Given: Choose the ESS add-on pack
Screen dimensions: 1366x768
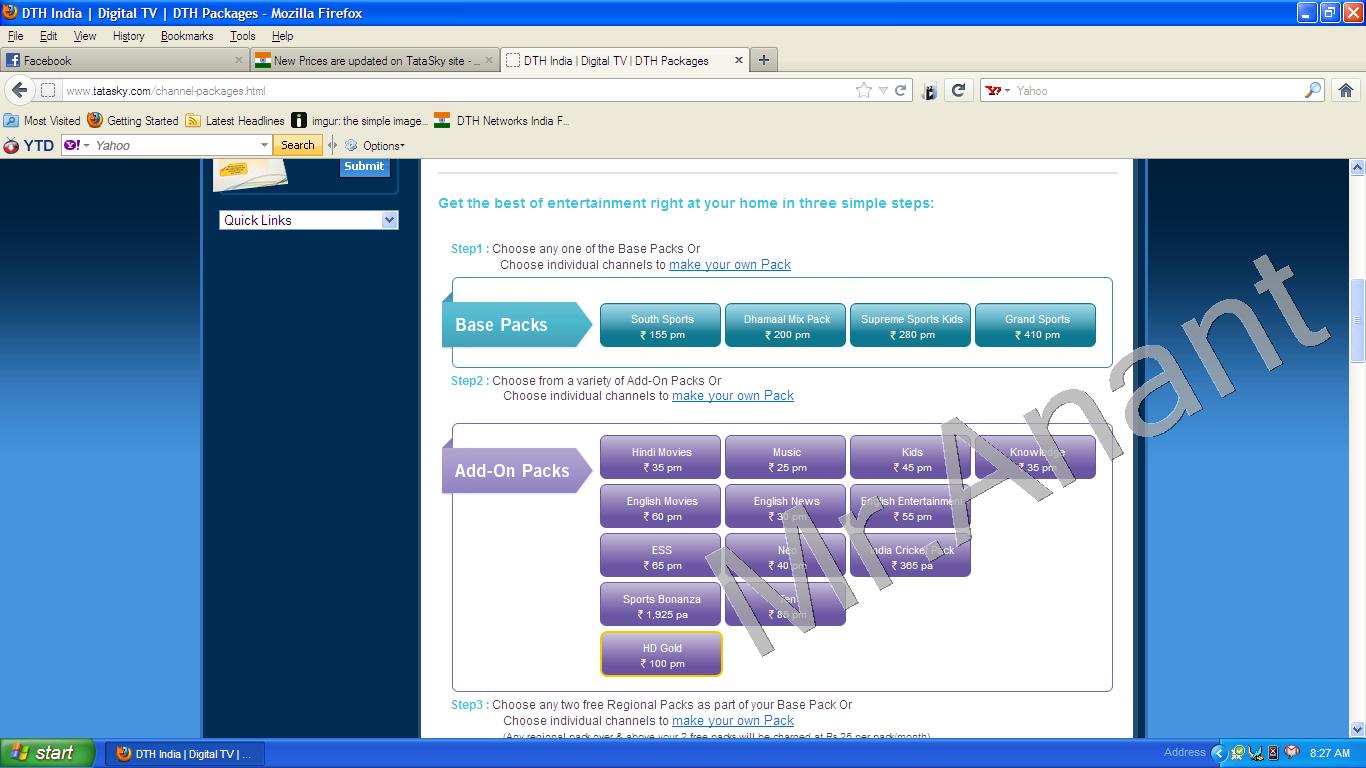Looking at the screenshot, I should pyautogui.click(x=660, y=556).
